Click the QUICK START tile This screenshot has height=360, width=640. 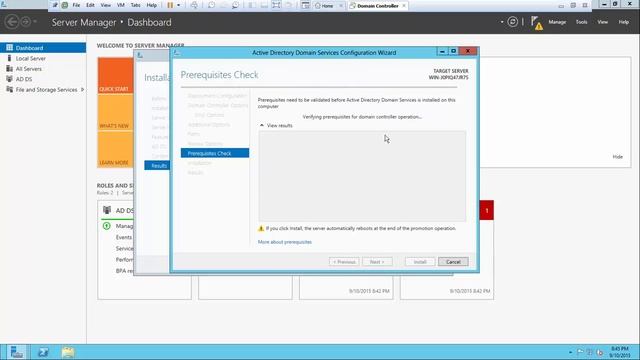(116, 76)
